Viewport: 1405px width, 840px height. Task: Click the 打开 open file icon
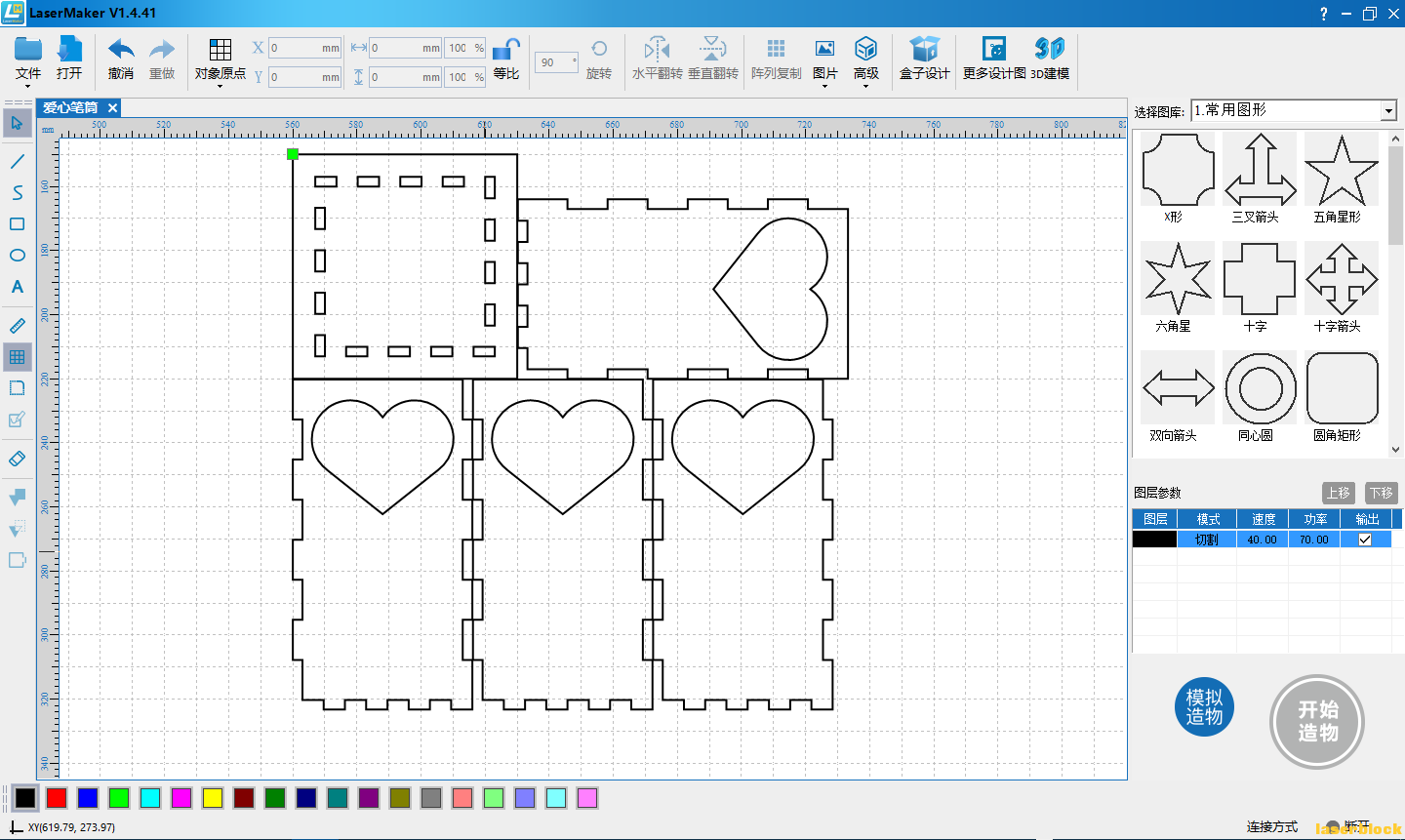pos(69,49)
